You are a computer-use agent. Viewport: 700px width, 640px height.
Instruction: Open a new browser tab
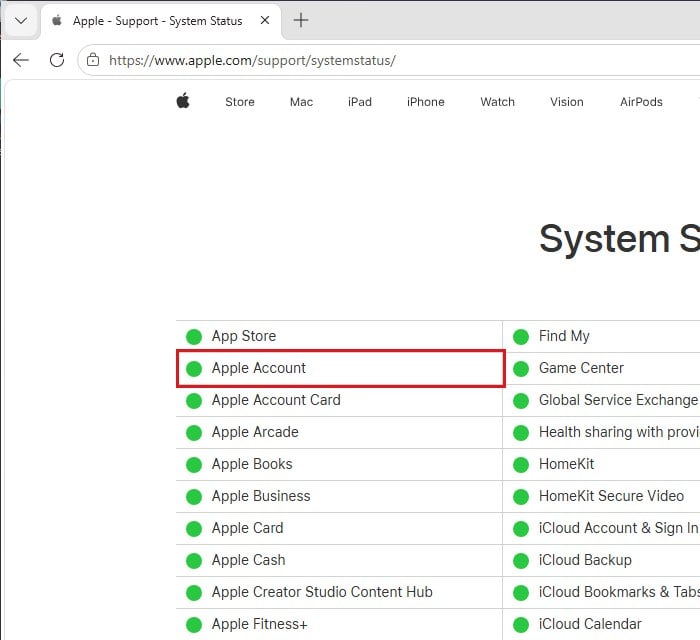click(301, 20)
